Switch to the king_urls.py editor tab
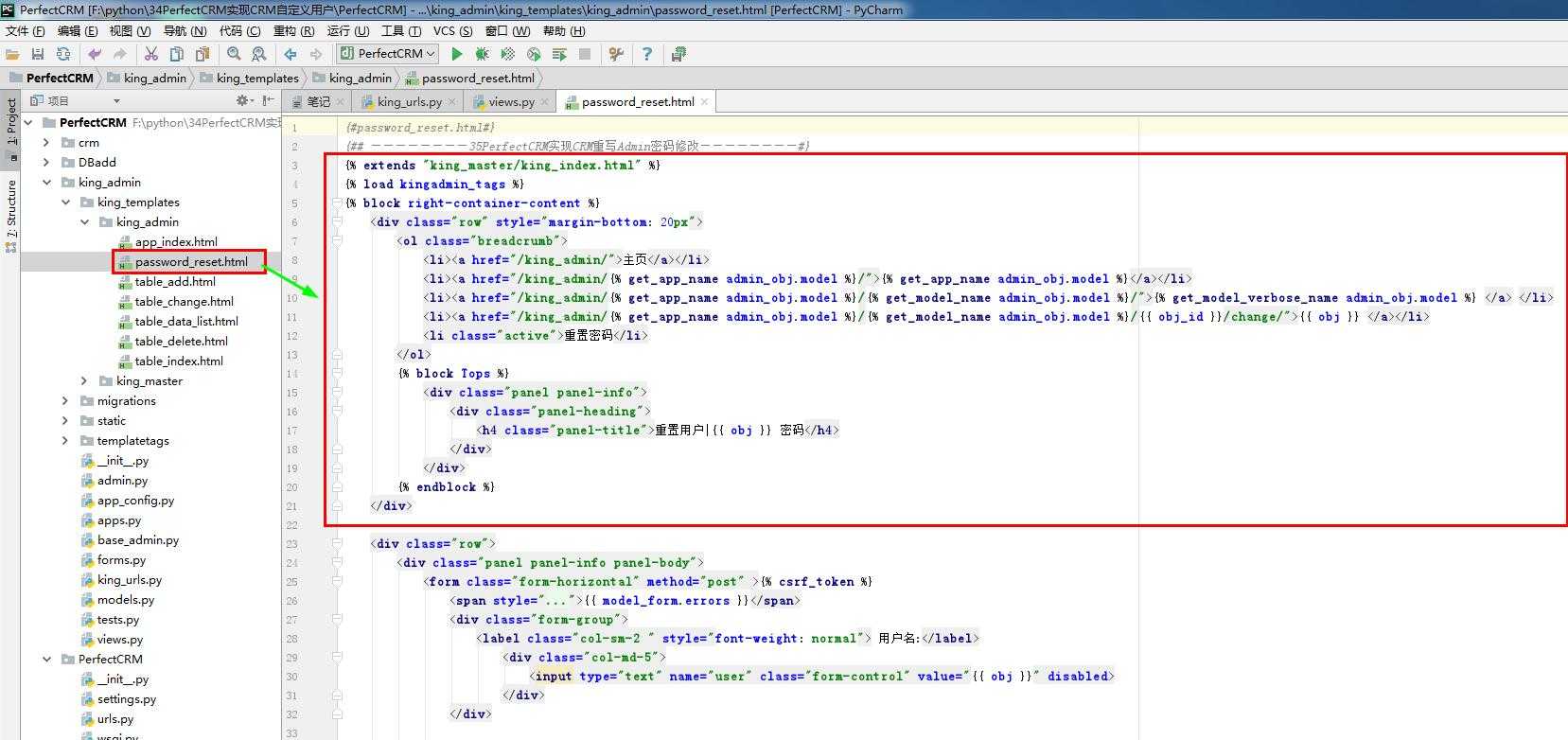This screenshot has height=740, width=1568. (x=408, y=101)
